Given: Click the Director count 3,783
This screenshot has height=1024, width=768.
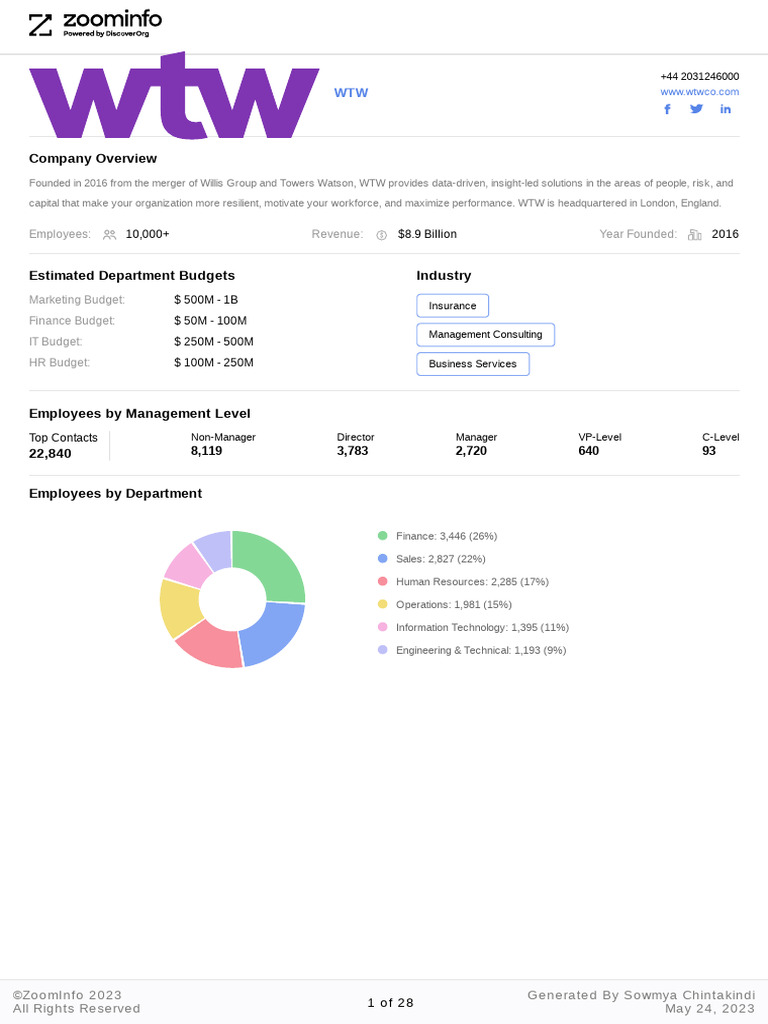Looking at the screenshot, I should [x=353, y=451].
